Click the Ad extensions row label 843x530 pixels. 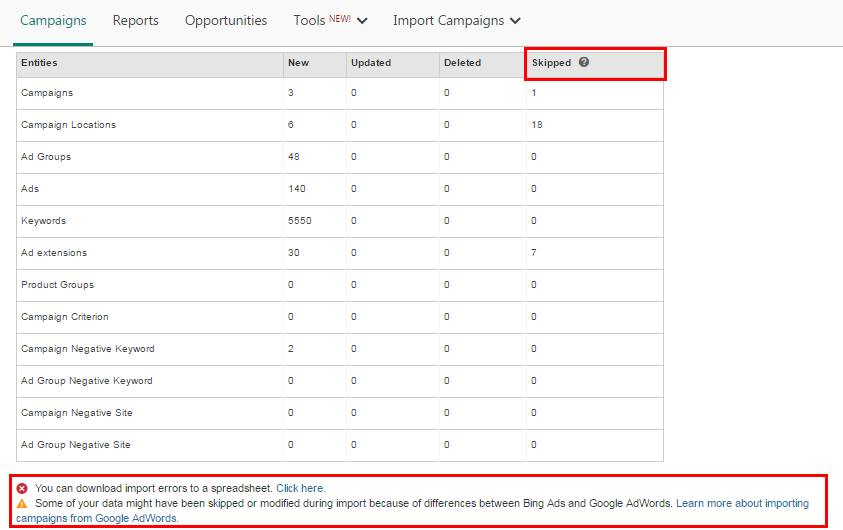point(54,253)
